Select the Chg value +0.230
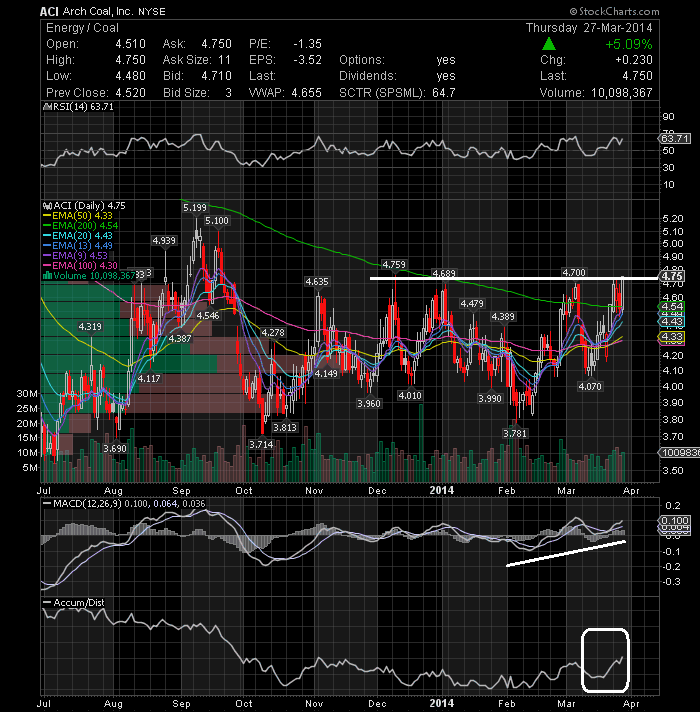This screenshot has height=712, width=700. (x=634, y=60)
